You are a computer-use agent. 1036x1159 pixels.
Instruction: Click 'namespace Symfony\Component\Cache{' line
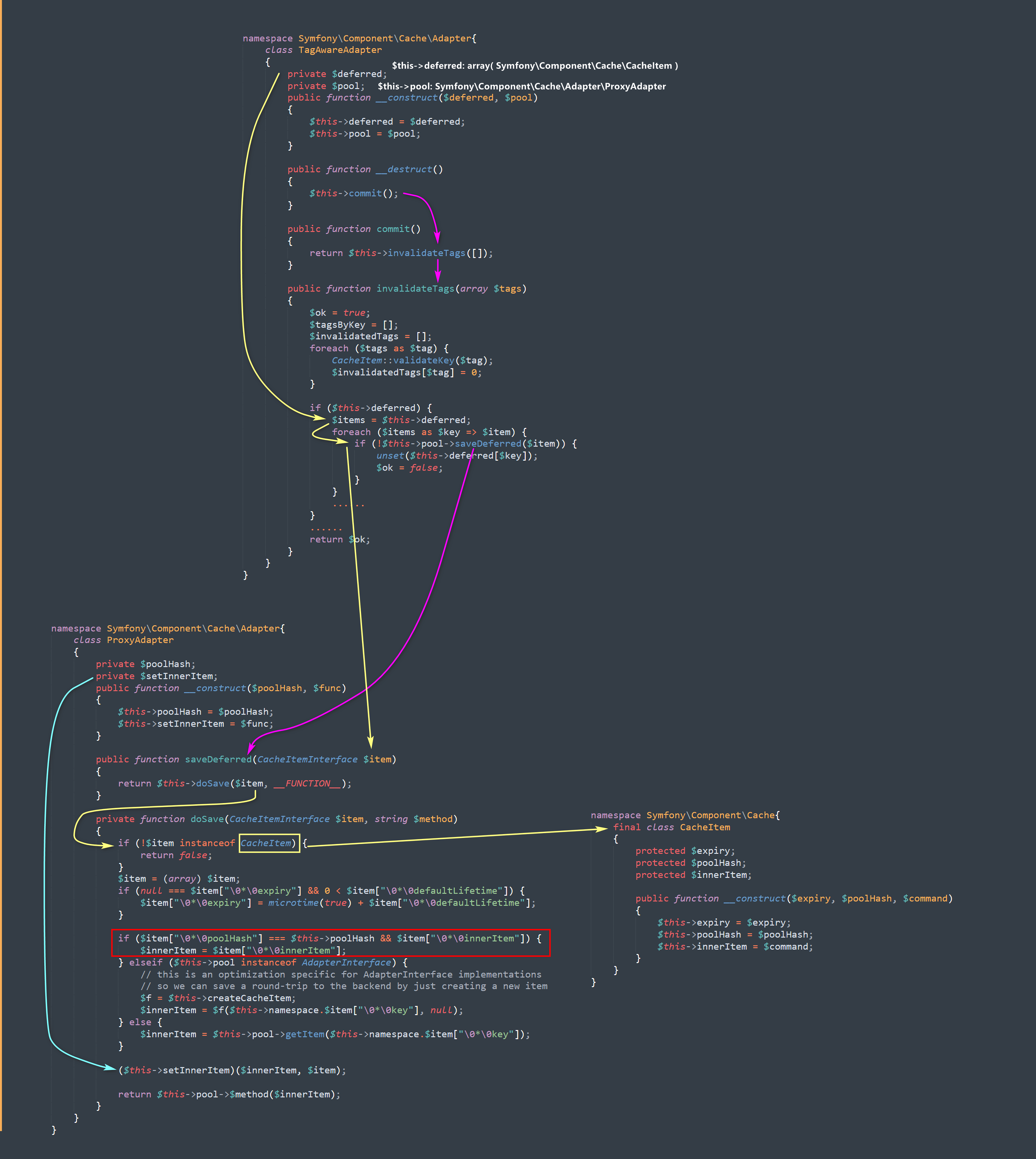(x=685, y=815)
